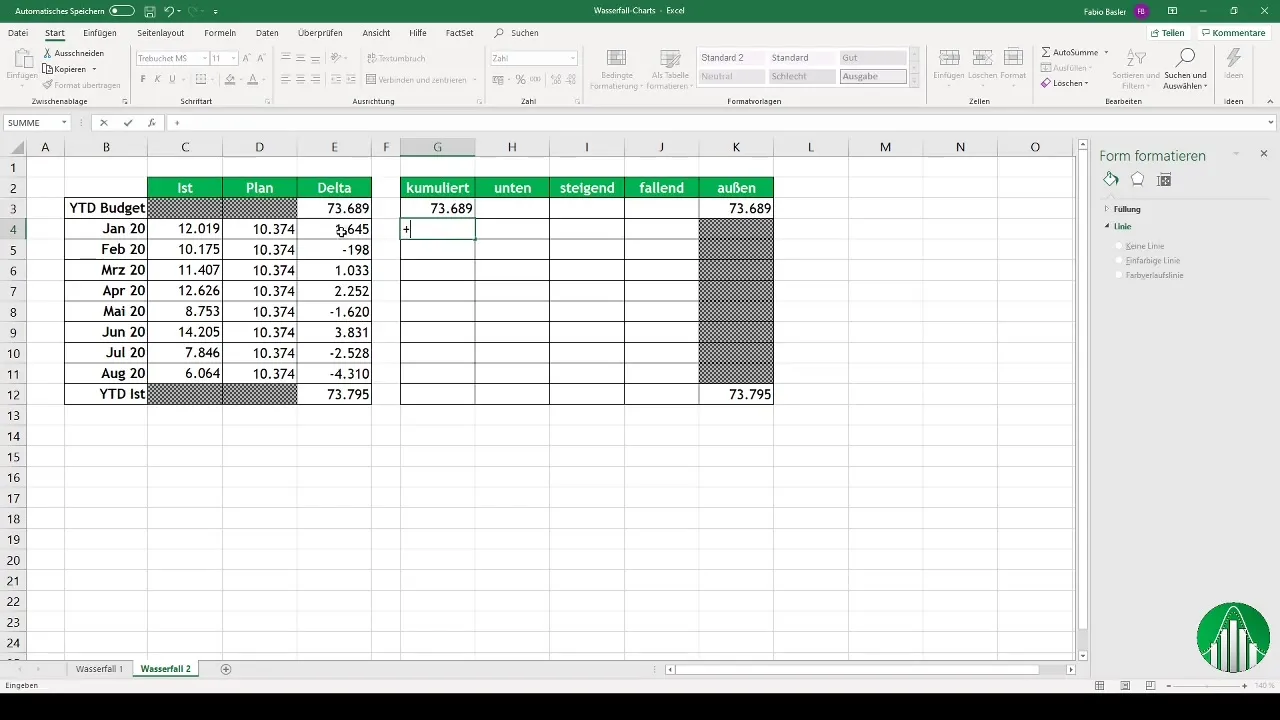Undo the last action
Screen dimensions: 1280x720
169,10
